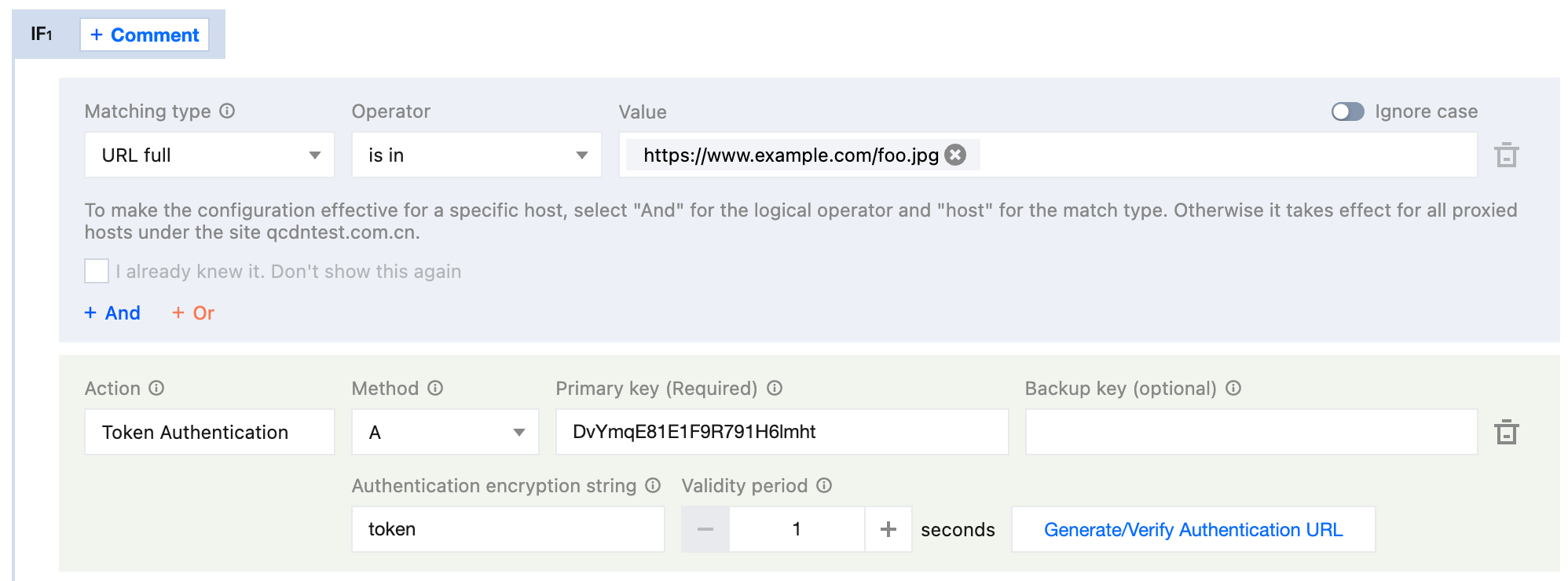Click the Backup key info icon
This screenshot has width=1568, height=581.
[x=1233, y=388]
